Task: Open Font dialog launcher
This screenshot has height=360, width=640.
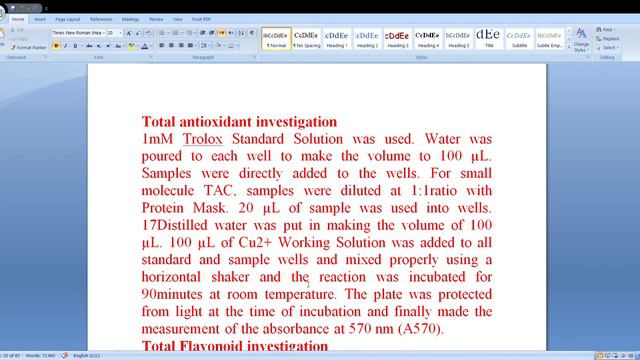Action: (x=151, y=57)
